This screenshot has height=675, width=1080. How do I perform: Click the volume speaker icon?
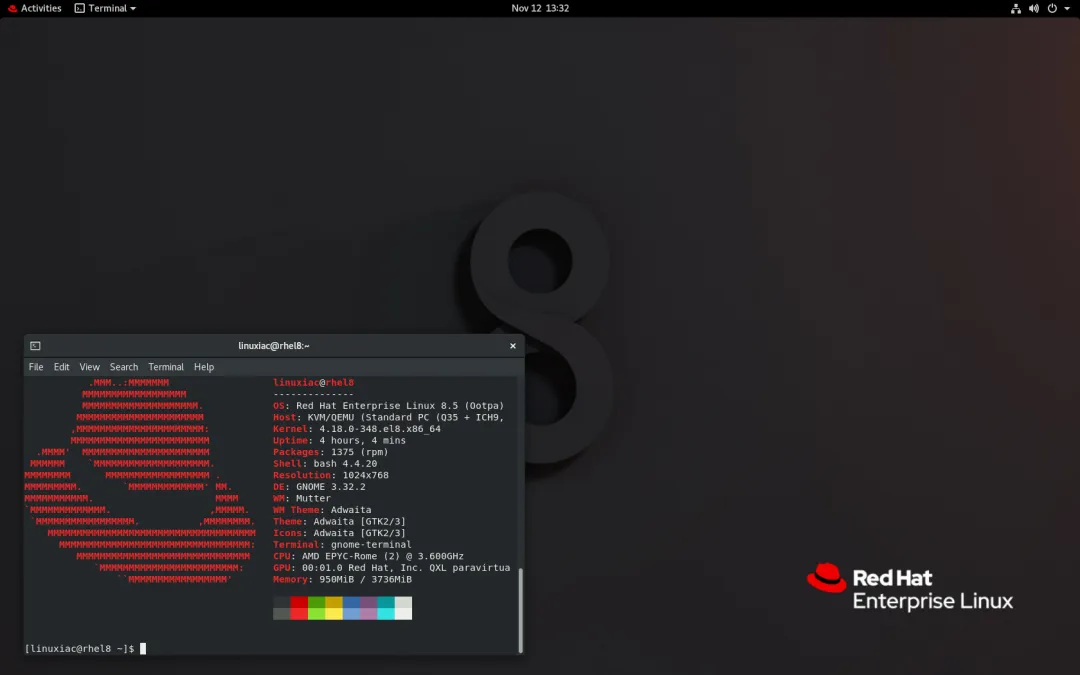1034,8
